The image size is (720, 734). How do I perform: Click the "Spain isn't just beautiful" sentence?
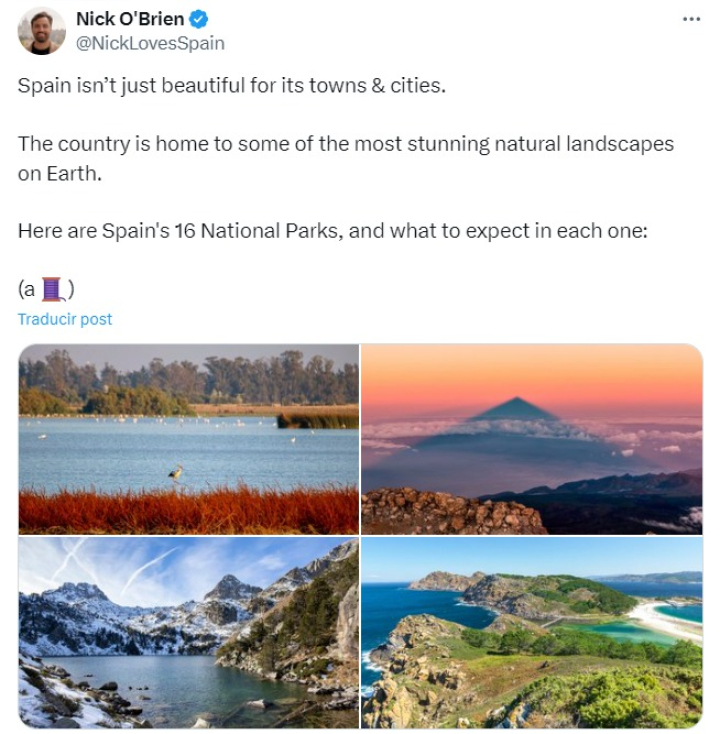coord(231,85)
